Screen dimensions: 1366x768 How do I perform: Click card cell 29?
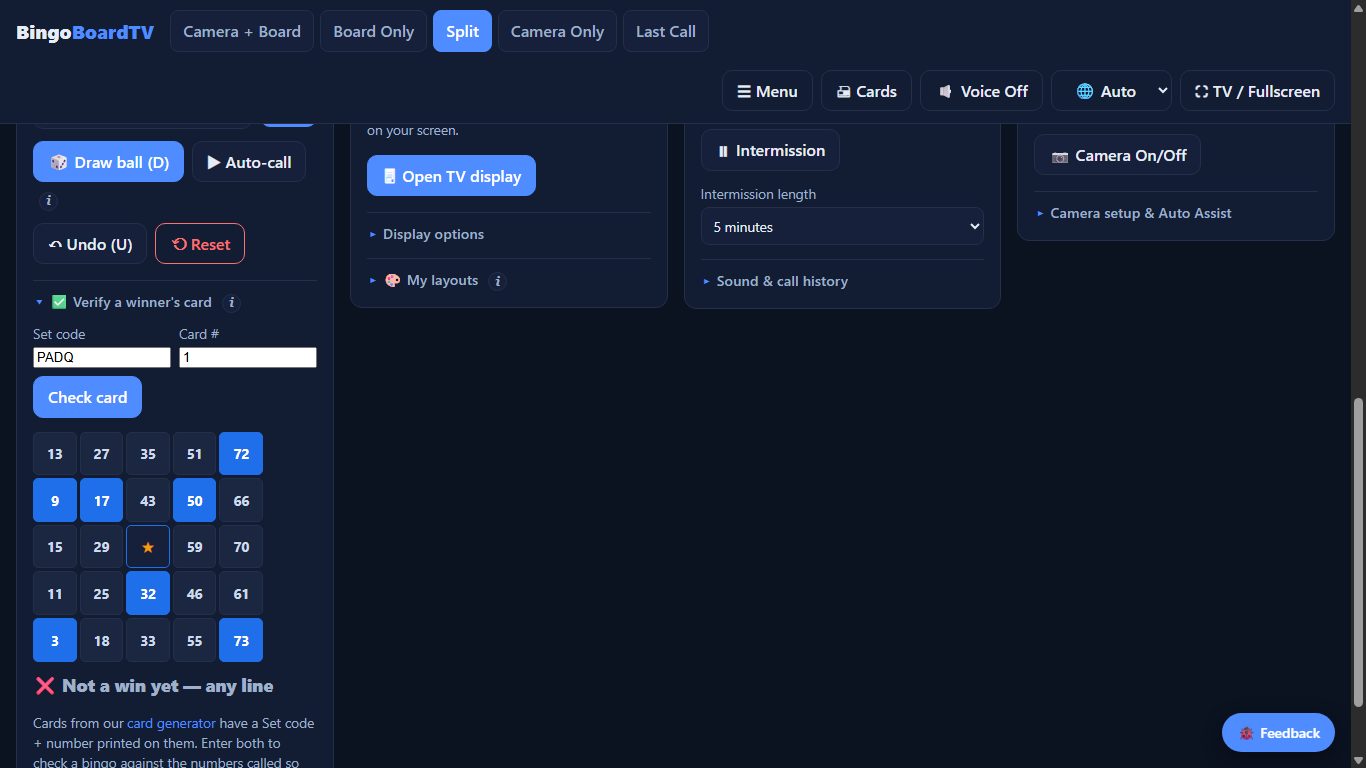[101, 547]
